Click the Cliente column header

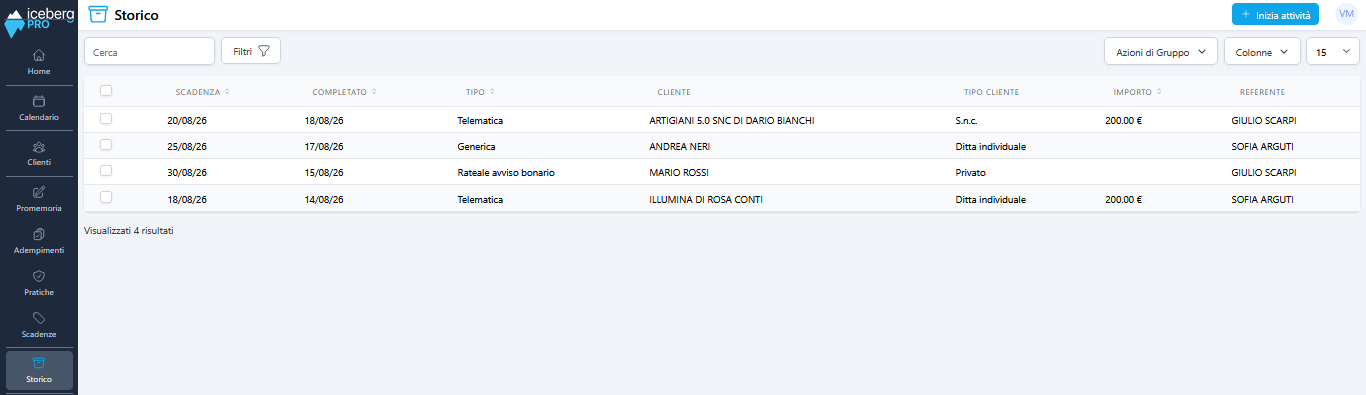tap(674, 92)
